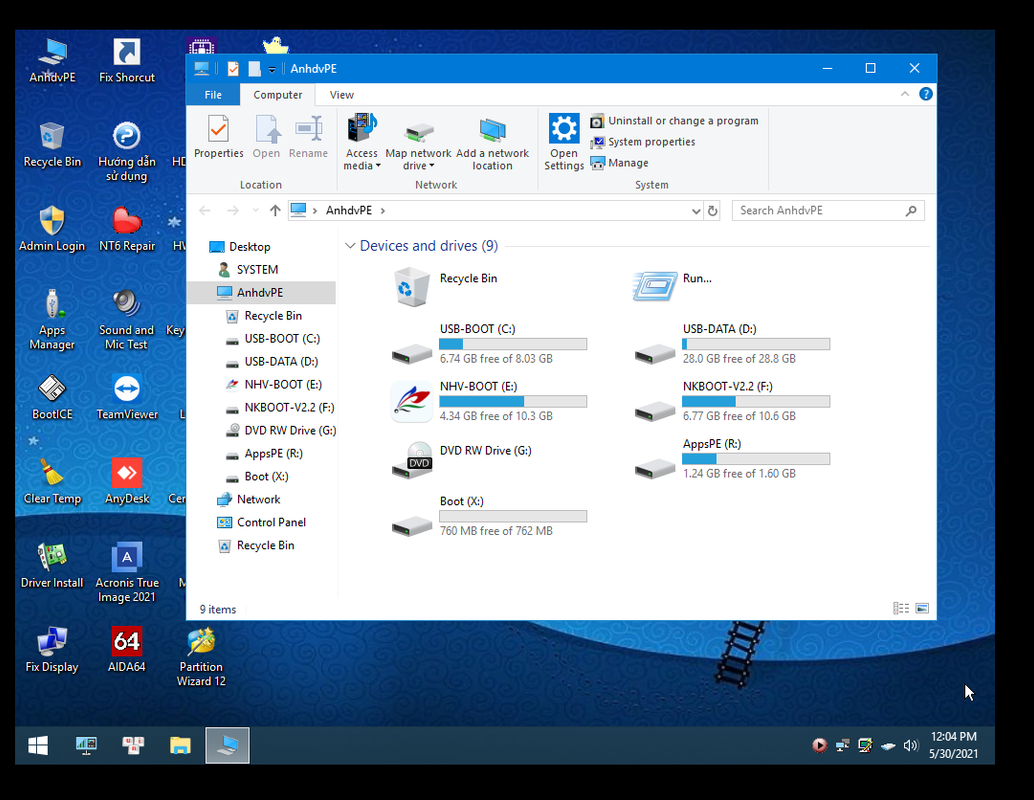Open the Fix Shorcut desktop icon

(x=127, y=61)
